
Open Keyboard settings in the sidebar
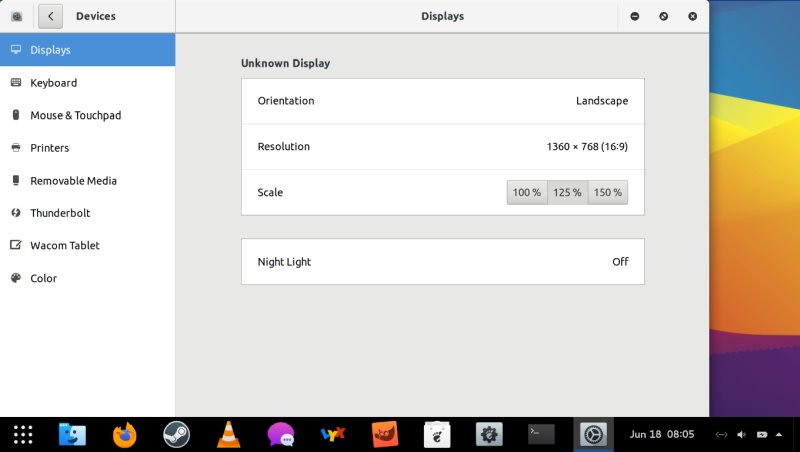(54, 83)
